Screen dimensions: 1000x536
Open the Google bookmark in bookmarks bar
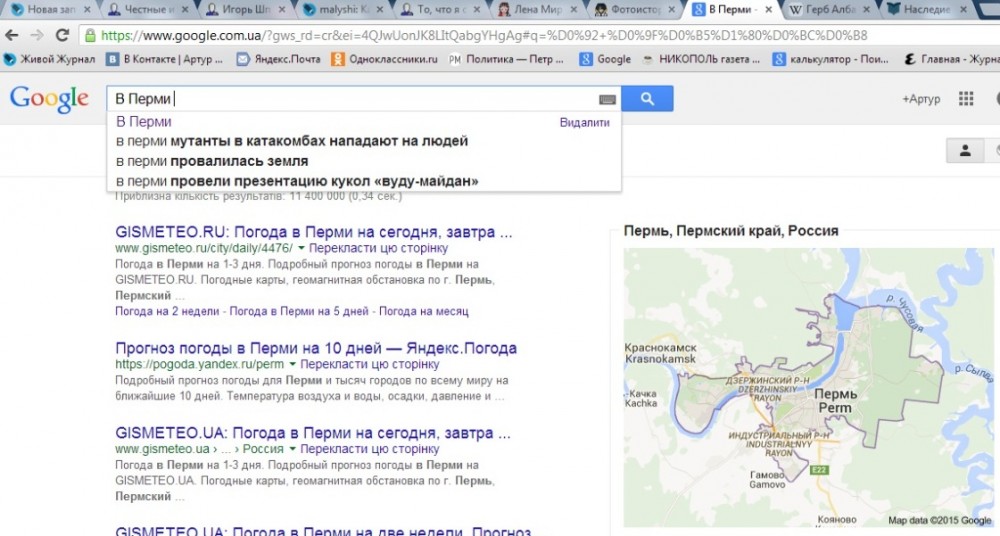tap(605, 59)
